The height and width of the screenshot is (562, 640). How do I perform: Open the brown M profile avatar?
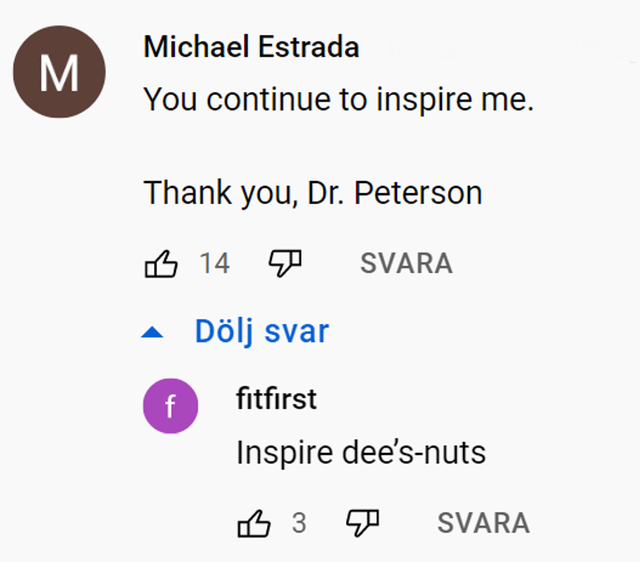[x=59, y=72]
